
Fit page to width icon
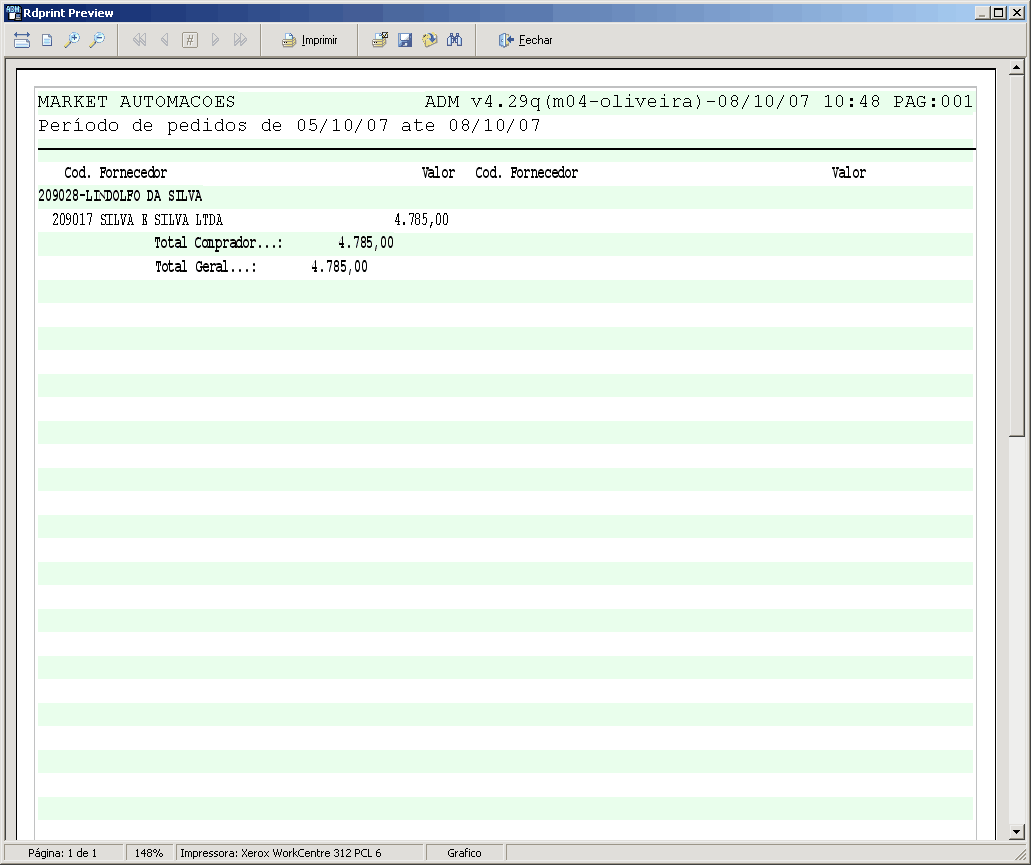[22, 40]
